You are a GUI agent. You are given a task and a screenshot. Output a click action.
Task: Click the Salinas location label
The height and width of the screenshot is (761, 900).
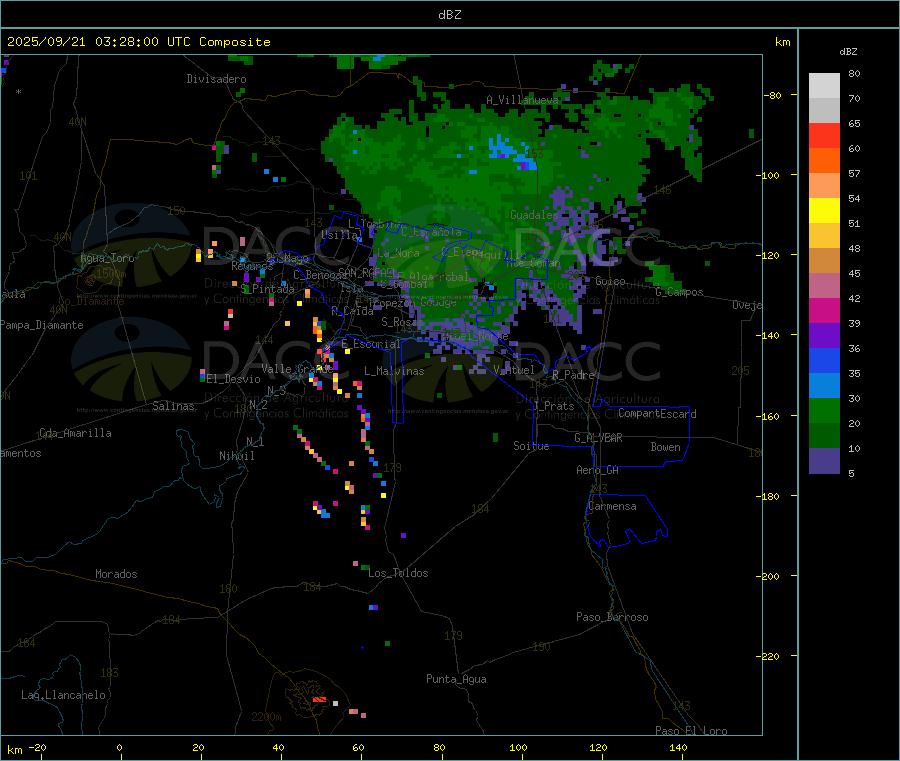[173, 406]
